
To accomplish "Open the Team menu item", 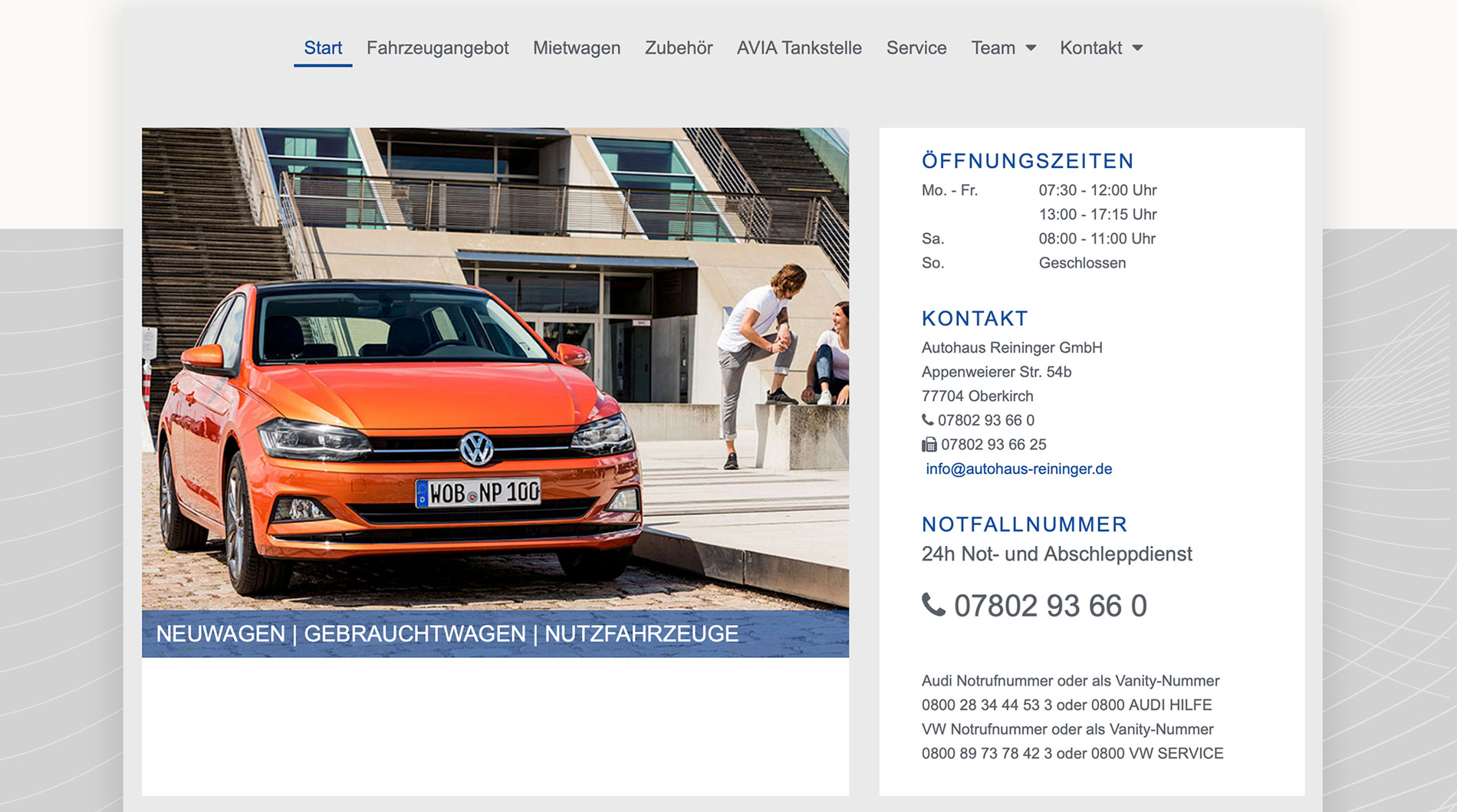I will click(993, 48).
